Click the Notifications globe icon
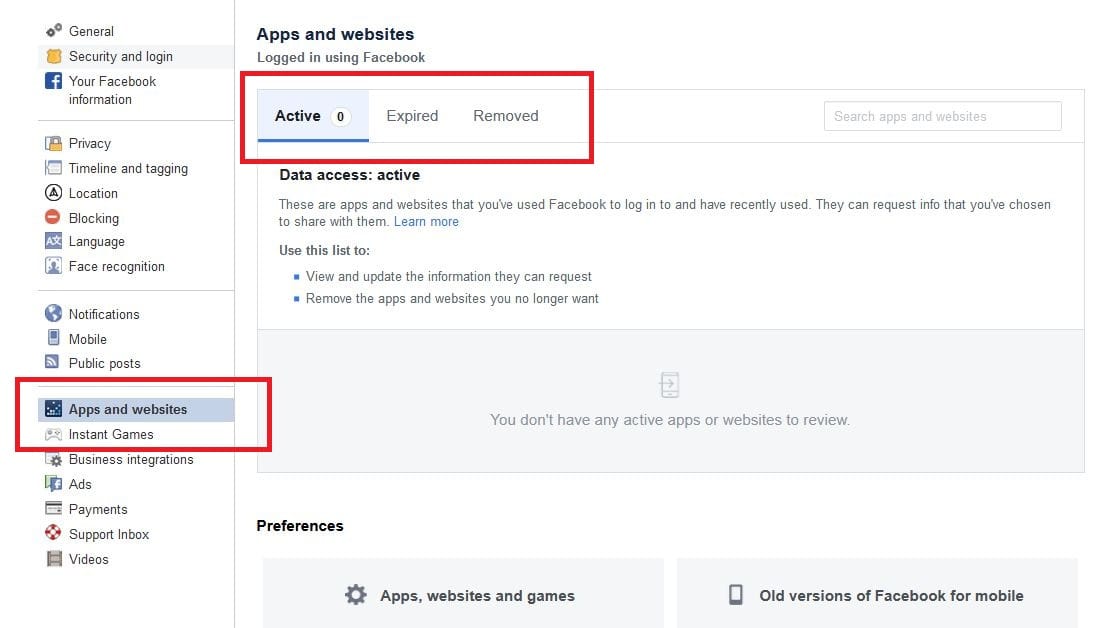 tap(54, 314)
